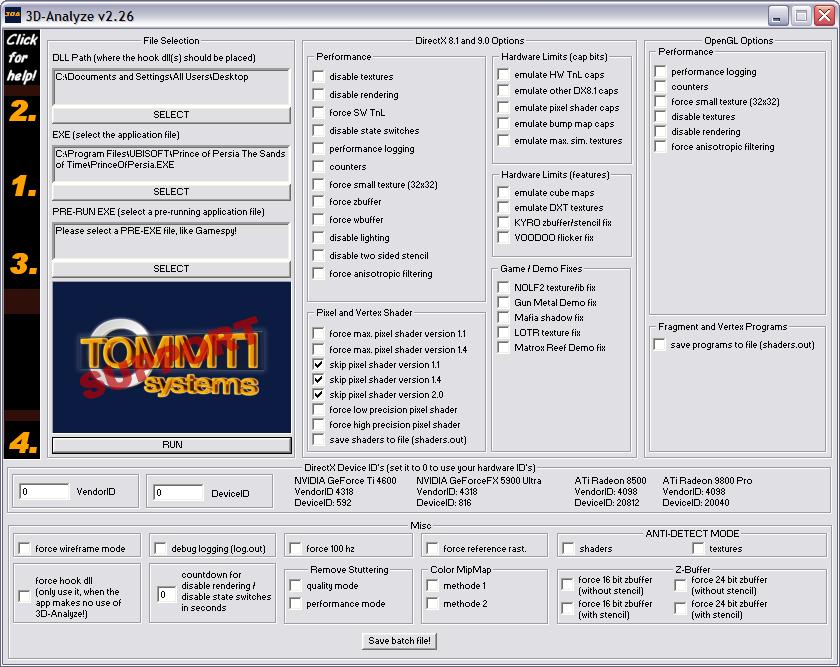Check 'emulate cube maps'
Viewport: 840px width, 667px height.
coord(504,192)
